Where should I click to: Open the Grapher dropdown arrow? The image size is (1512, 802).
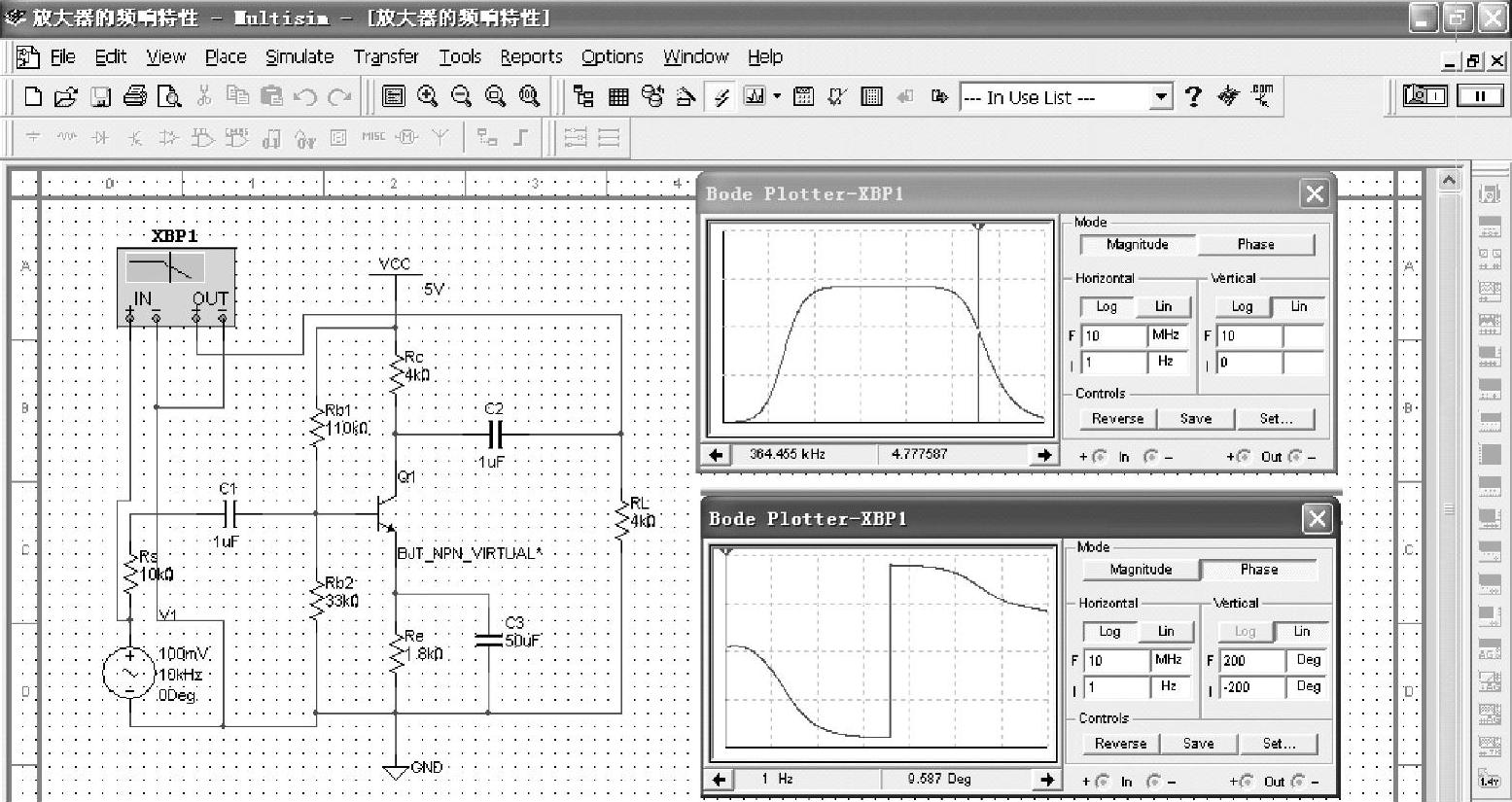[777, 96]
